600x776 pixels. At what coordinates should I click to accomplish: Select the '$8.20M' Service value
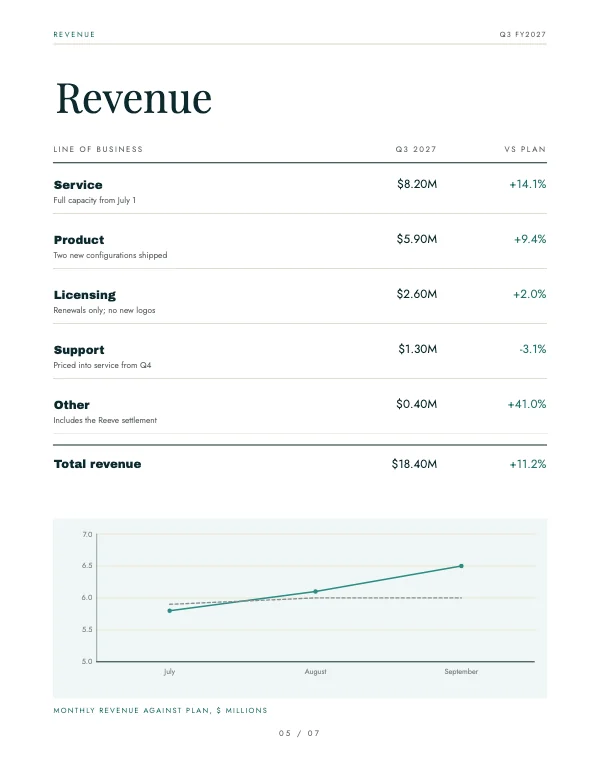pos(417,184)
